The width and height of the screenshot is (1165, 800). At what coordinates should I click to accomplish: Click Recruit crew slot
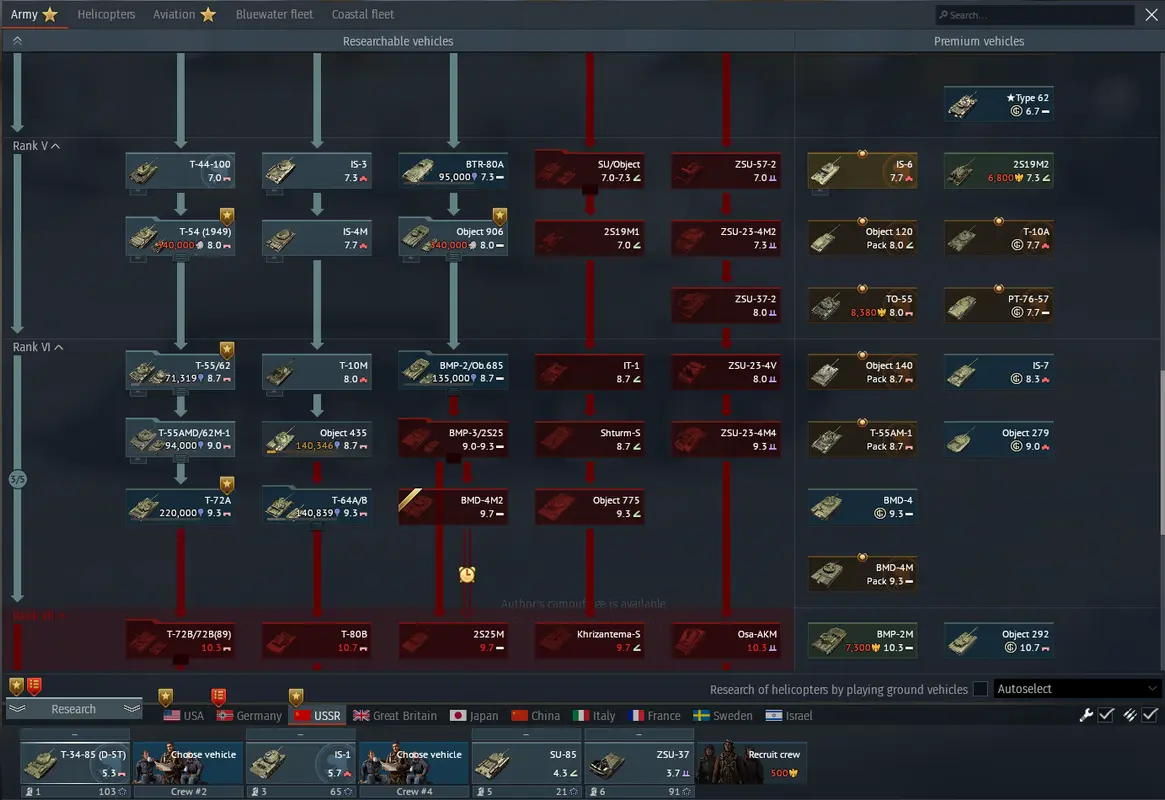[x=752, y=763]
